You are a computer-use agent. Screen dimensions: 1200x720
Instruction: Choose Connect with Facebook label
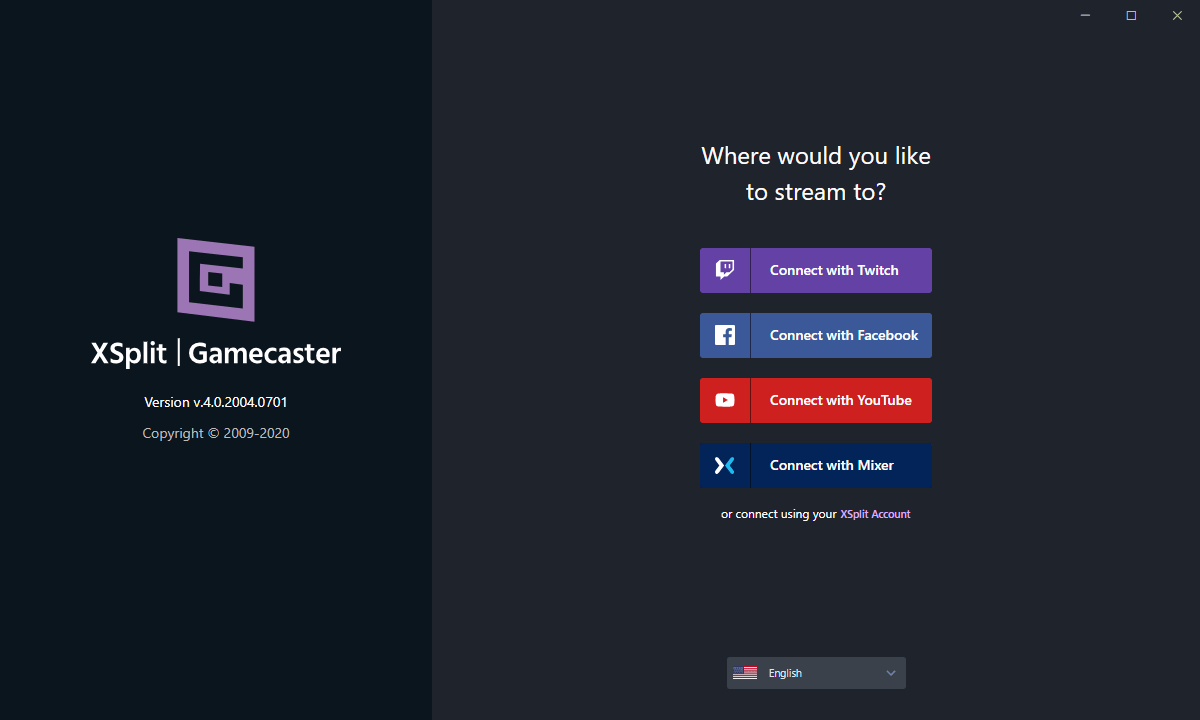tap(844, 335)
